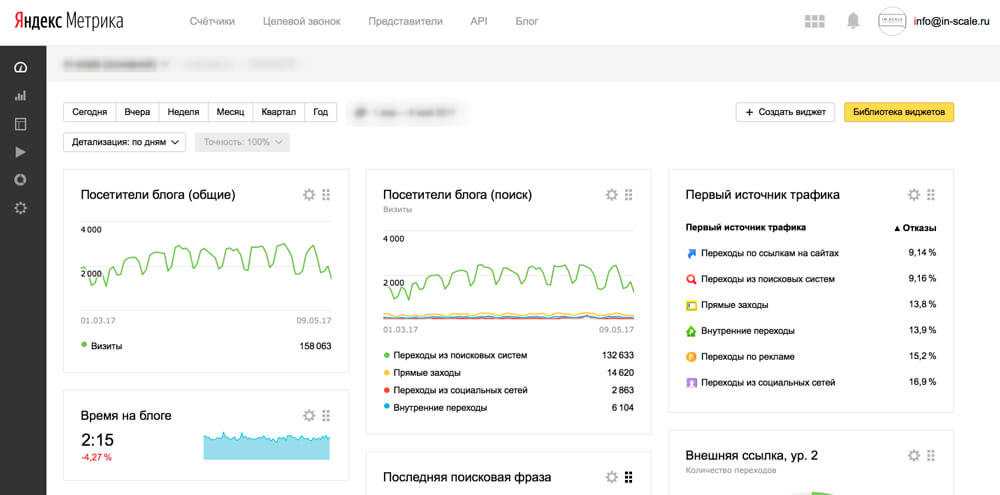1000x495 pixels.
Task: Open the Yandex services grid icon
Action: [x=814, y=21]
